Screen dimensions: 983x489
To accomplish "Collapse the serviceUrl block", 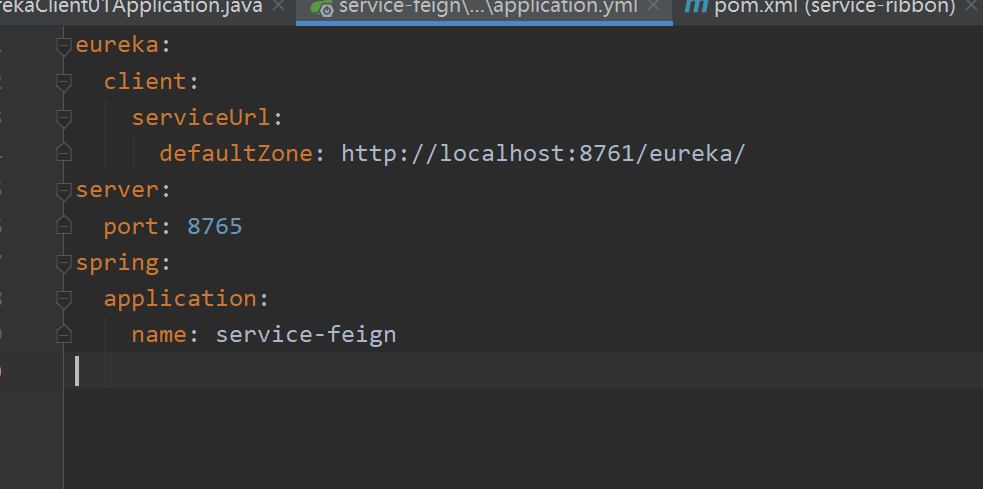I will pos(65,118).
